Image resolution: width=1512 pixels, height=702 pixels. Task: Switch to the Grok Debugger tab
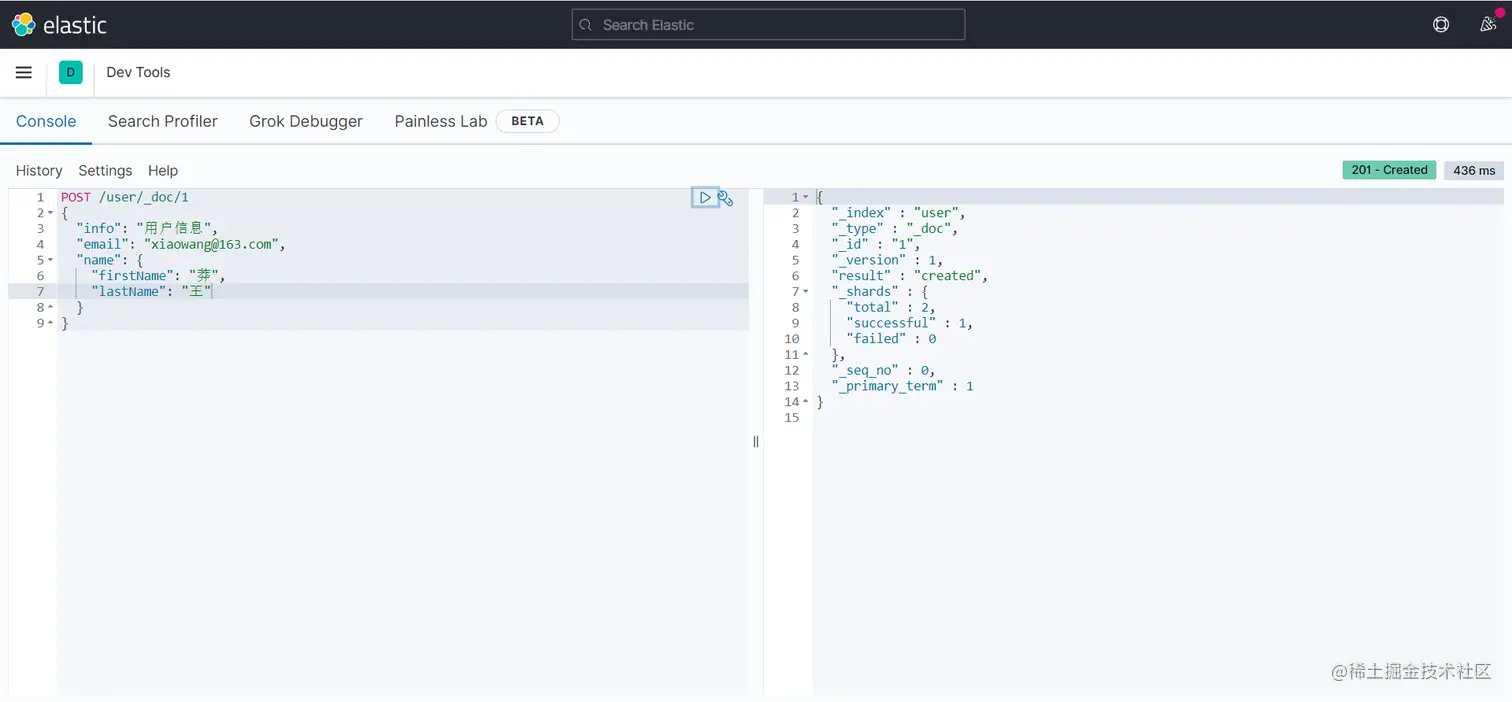pyautogui.click(x=306, y=121)
